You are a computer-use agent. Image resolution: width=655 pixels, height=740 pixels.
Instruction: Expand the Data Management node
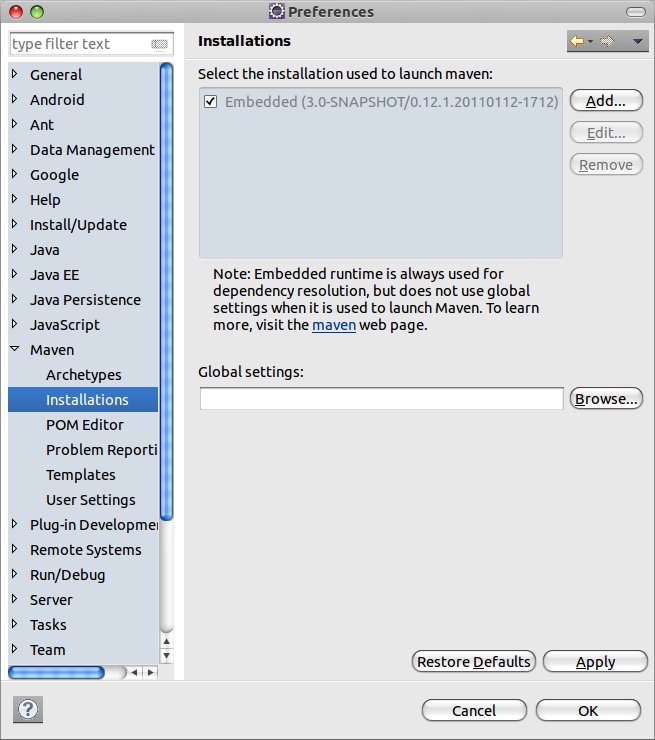coord(15,149)
